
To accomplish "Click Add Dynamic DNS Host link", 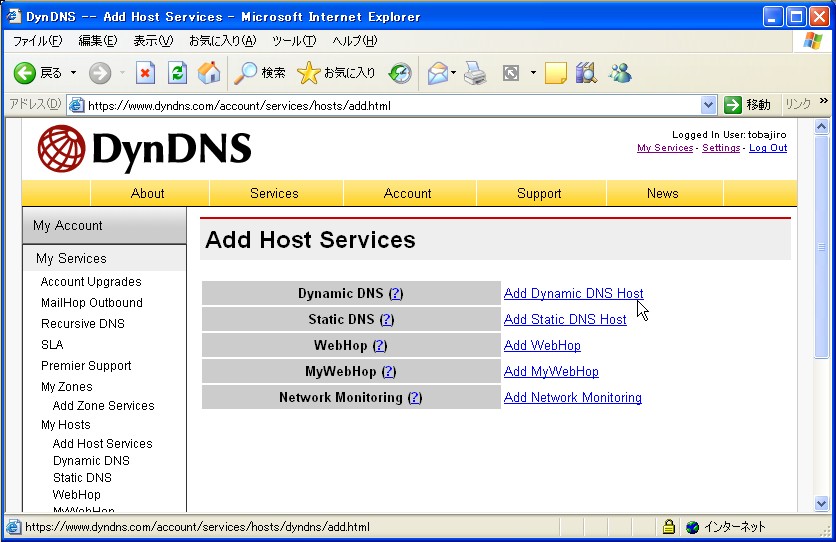I will 574,294.
